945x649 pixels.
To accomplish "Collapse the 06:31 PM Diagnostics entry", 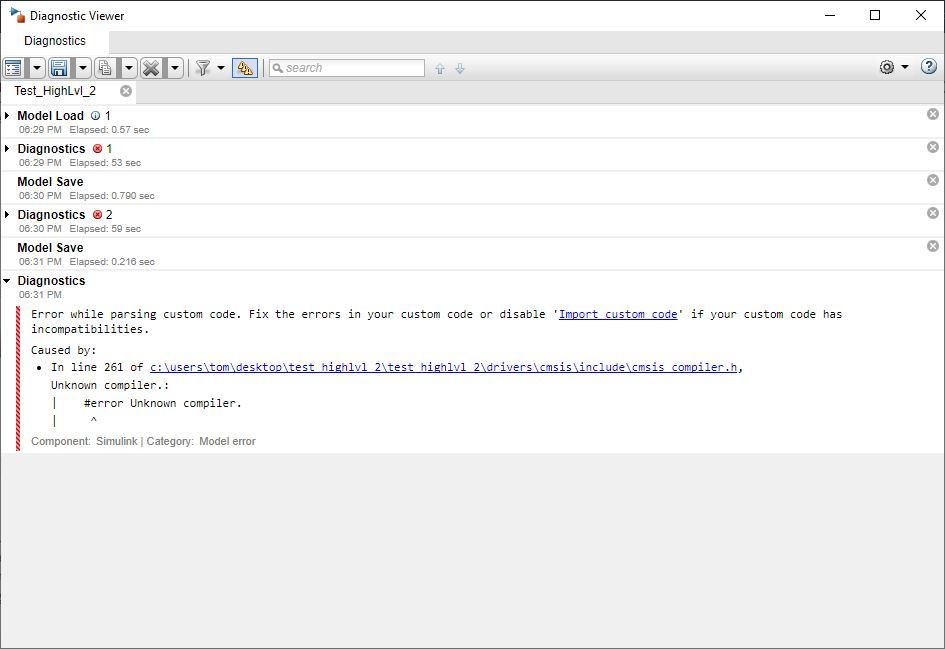I will (x=7, y=281).
